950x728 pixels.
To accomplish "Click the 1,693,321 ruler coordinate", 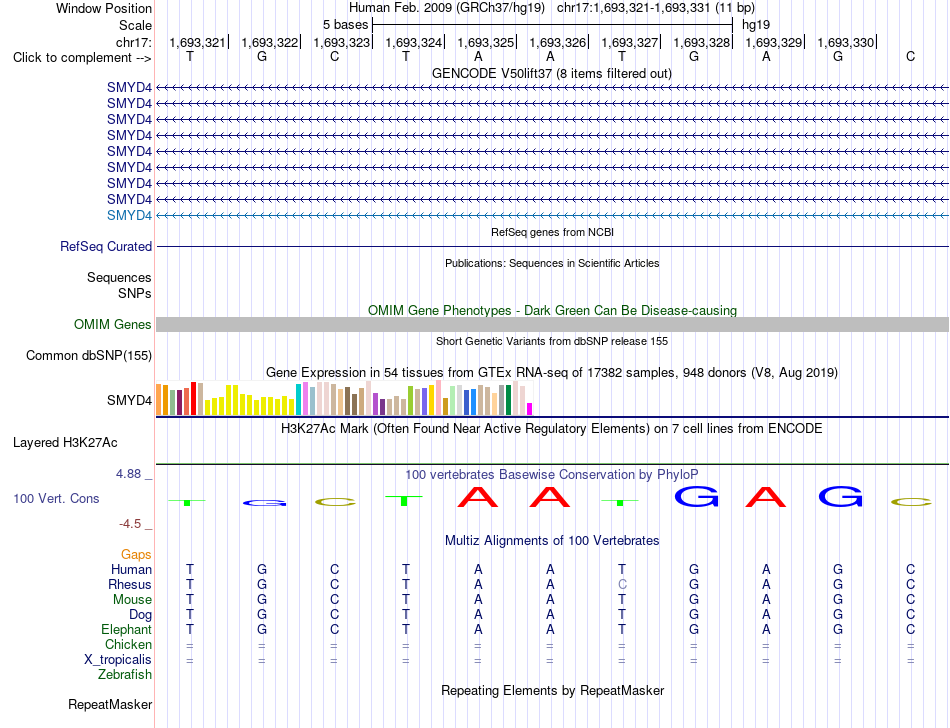I will click(x=197, y=42).
